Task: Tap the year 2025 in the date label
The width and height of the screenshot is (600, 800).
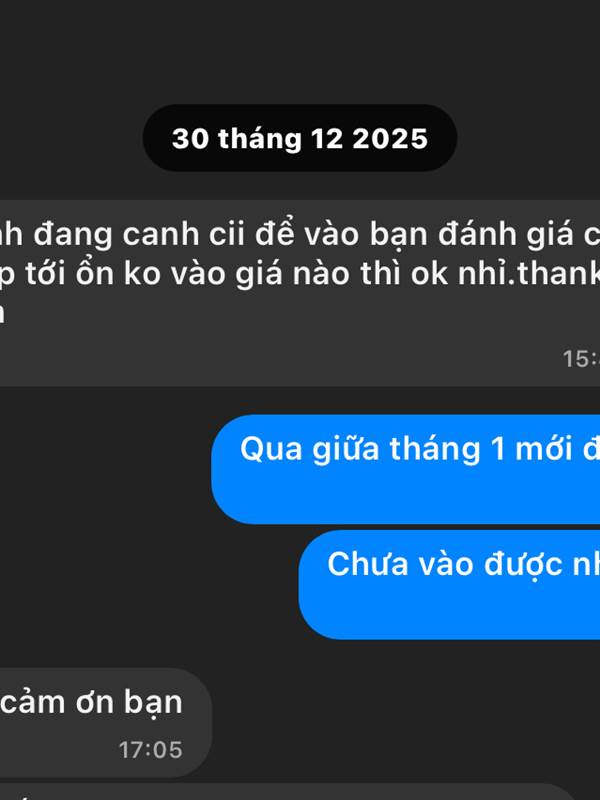Action: 390,139
